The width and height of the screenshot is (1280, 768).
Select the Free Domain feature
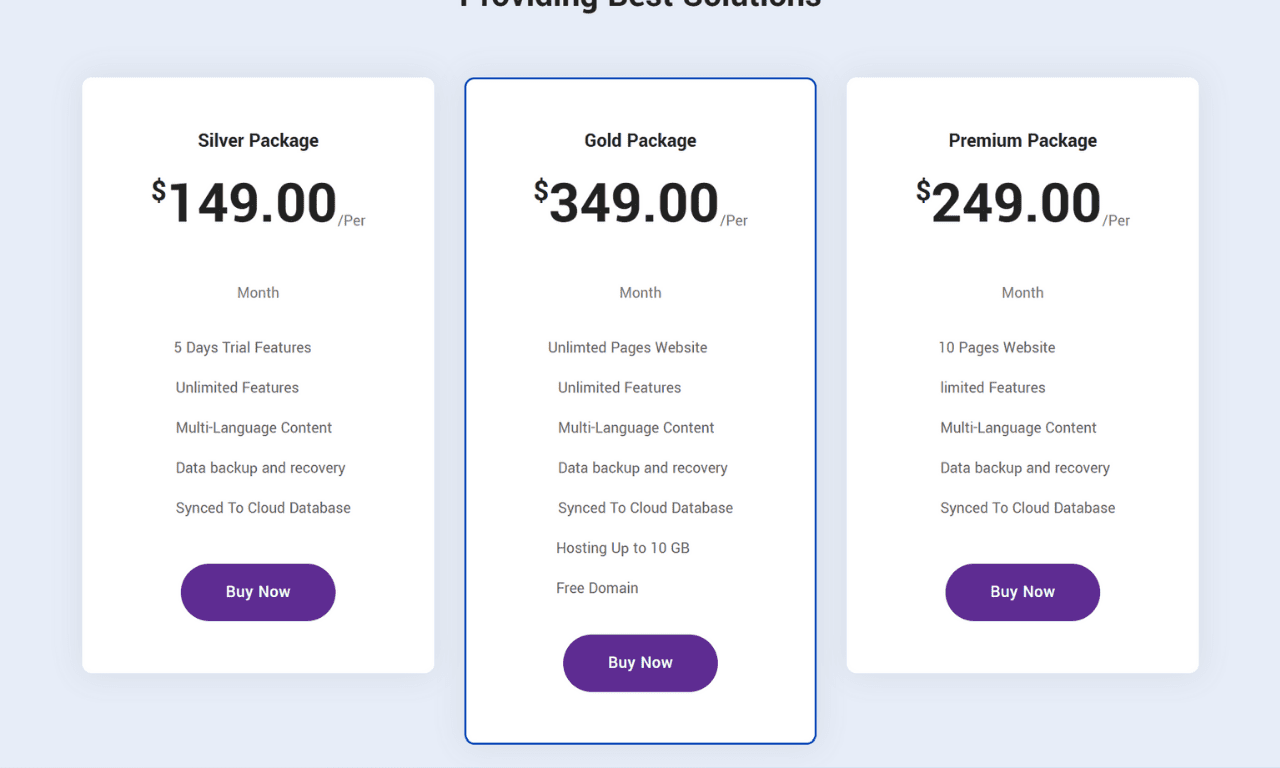pyautogui.click(x=597, y=588)
